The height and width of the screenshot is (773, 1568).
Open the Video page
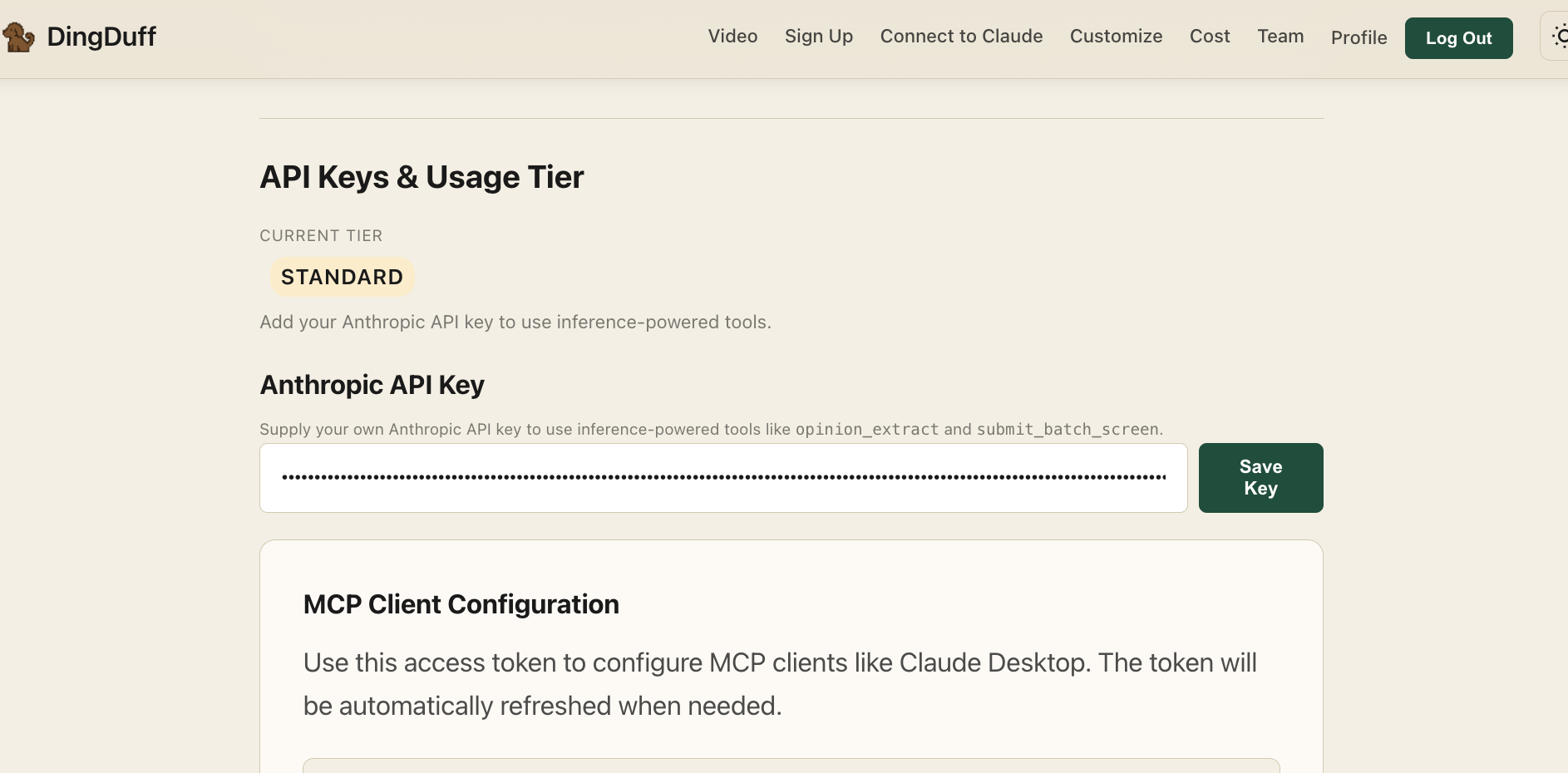pos(732,37)
